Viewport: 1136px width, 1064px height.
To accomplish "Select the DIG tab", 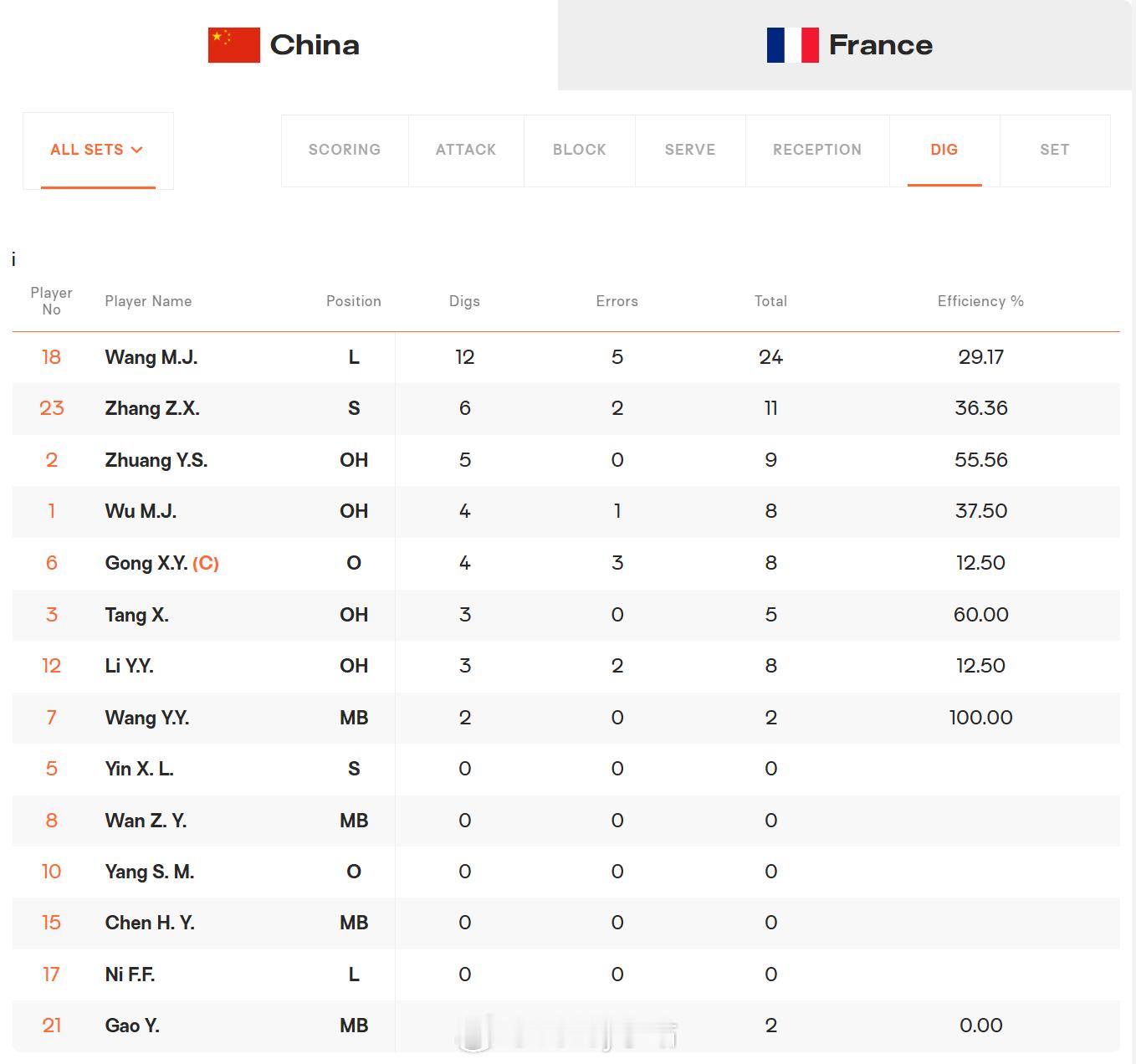I will (x=944, y=150).
